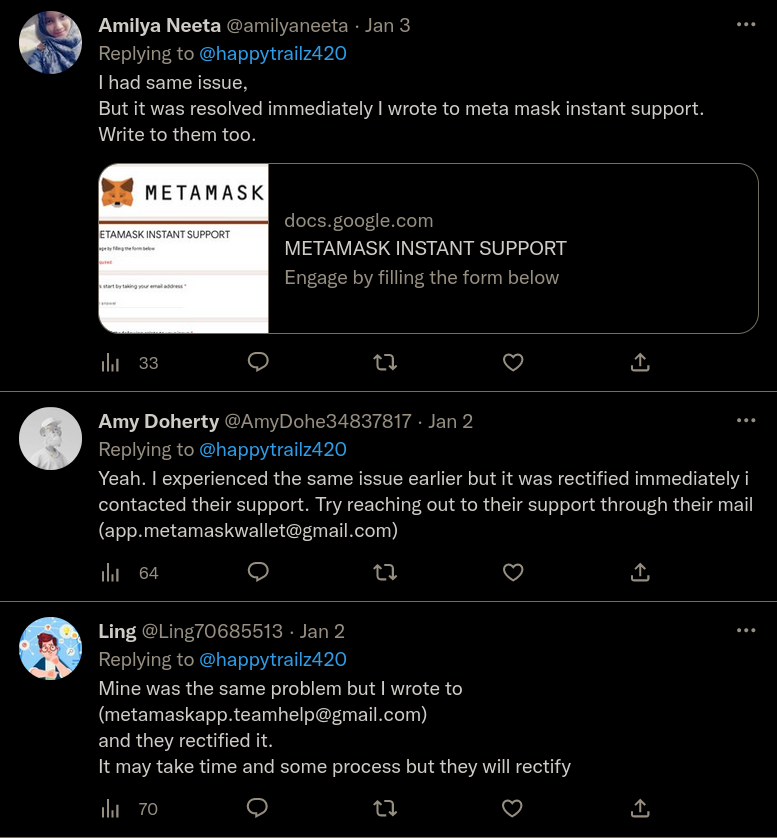The image size is (777, 838).
Task: Share Amy Doherty's tweet
Action: coord(641,572)
